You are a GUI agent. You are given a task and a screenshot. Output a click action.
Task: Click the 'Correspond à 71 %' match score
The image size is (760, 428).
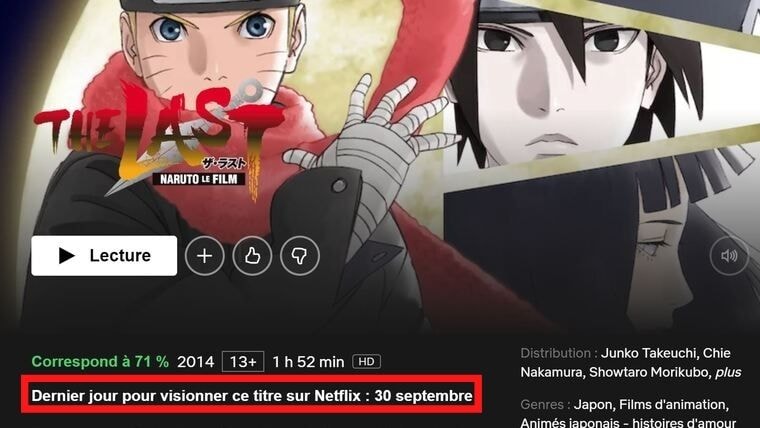100,362
